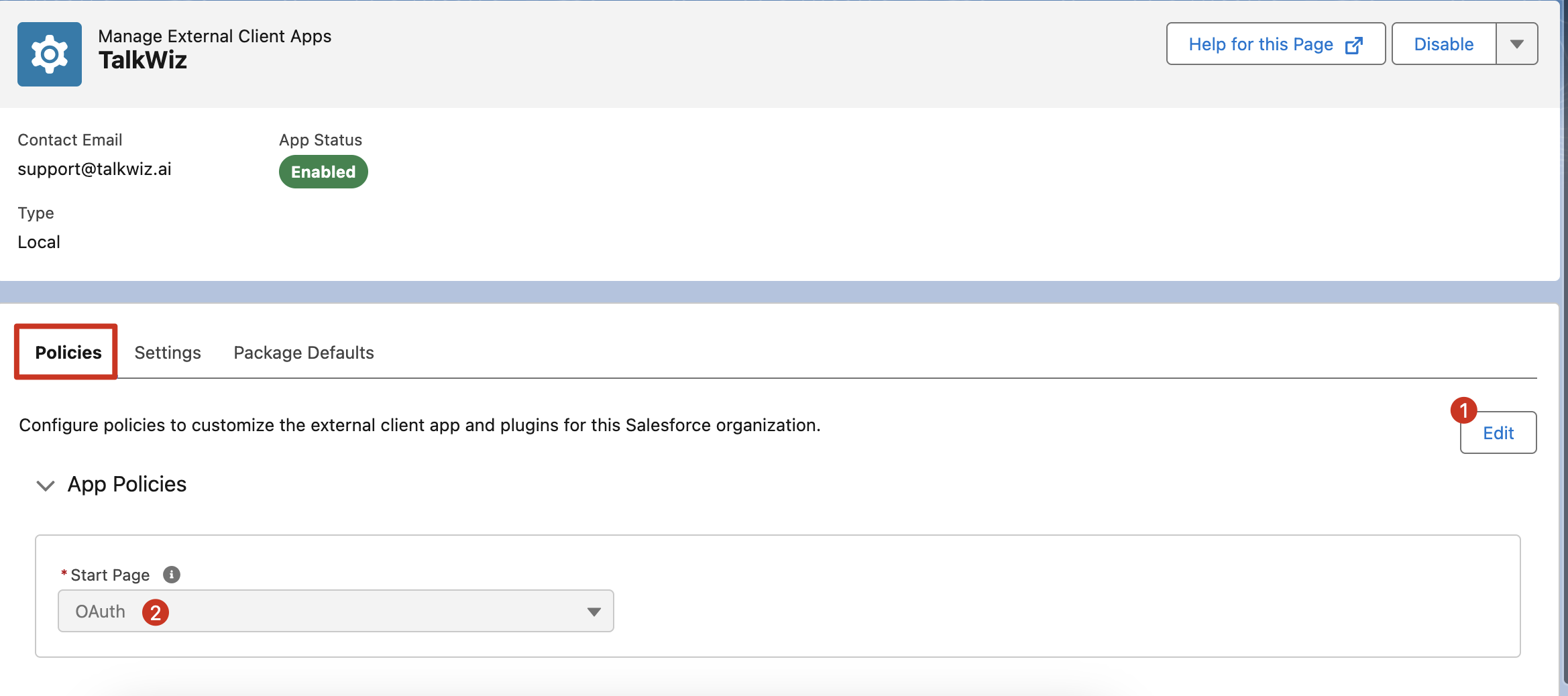This screenshot has width=1568, height=696.
Task: Click the Start Page dropdown caret arrow
Action: pos(594,612)
